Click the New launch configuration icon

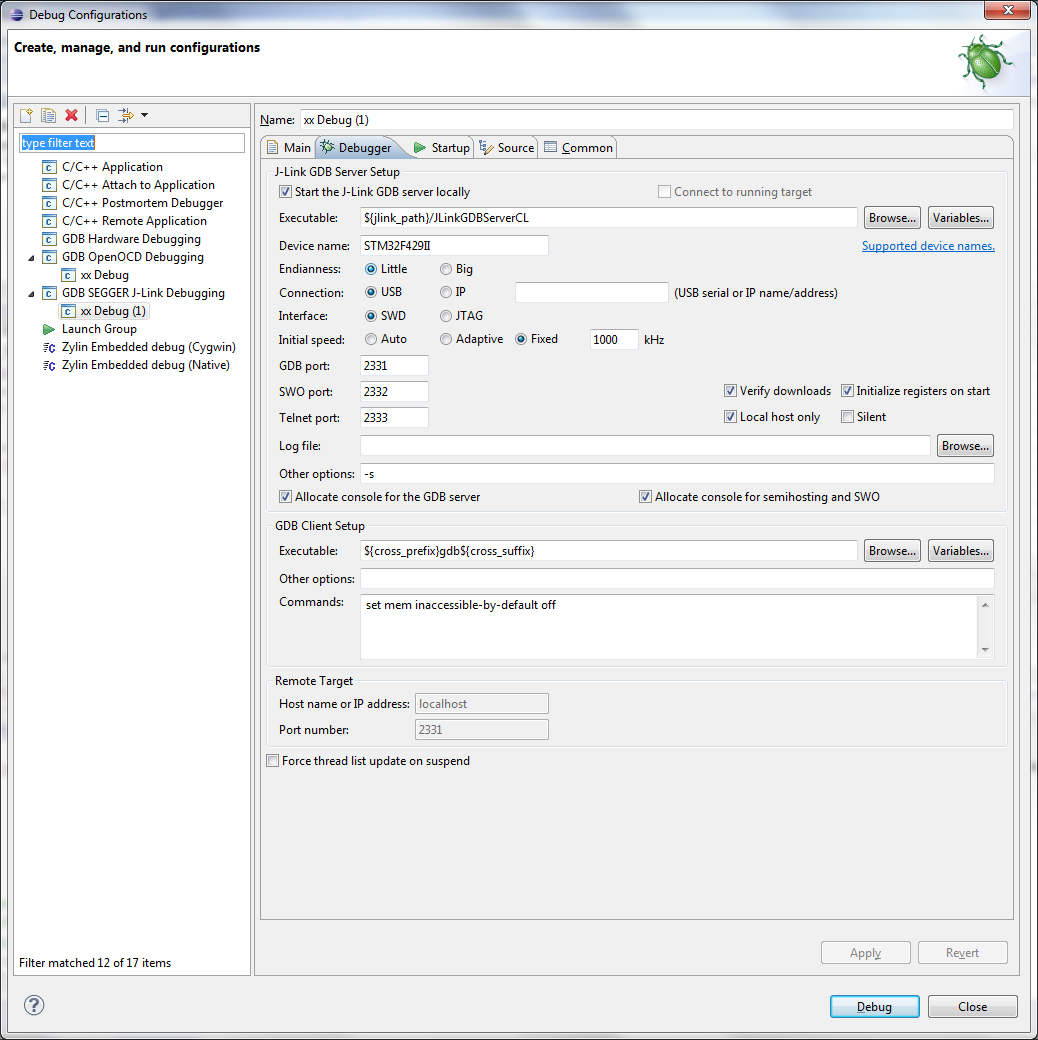(x=27, y=115)
